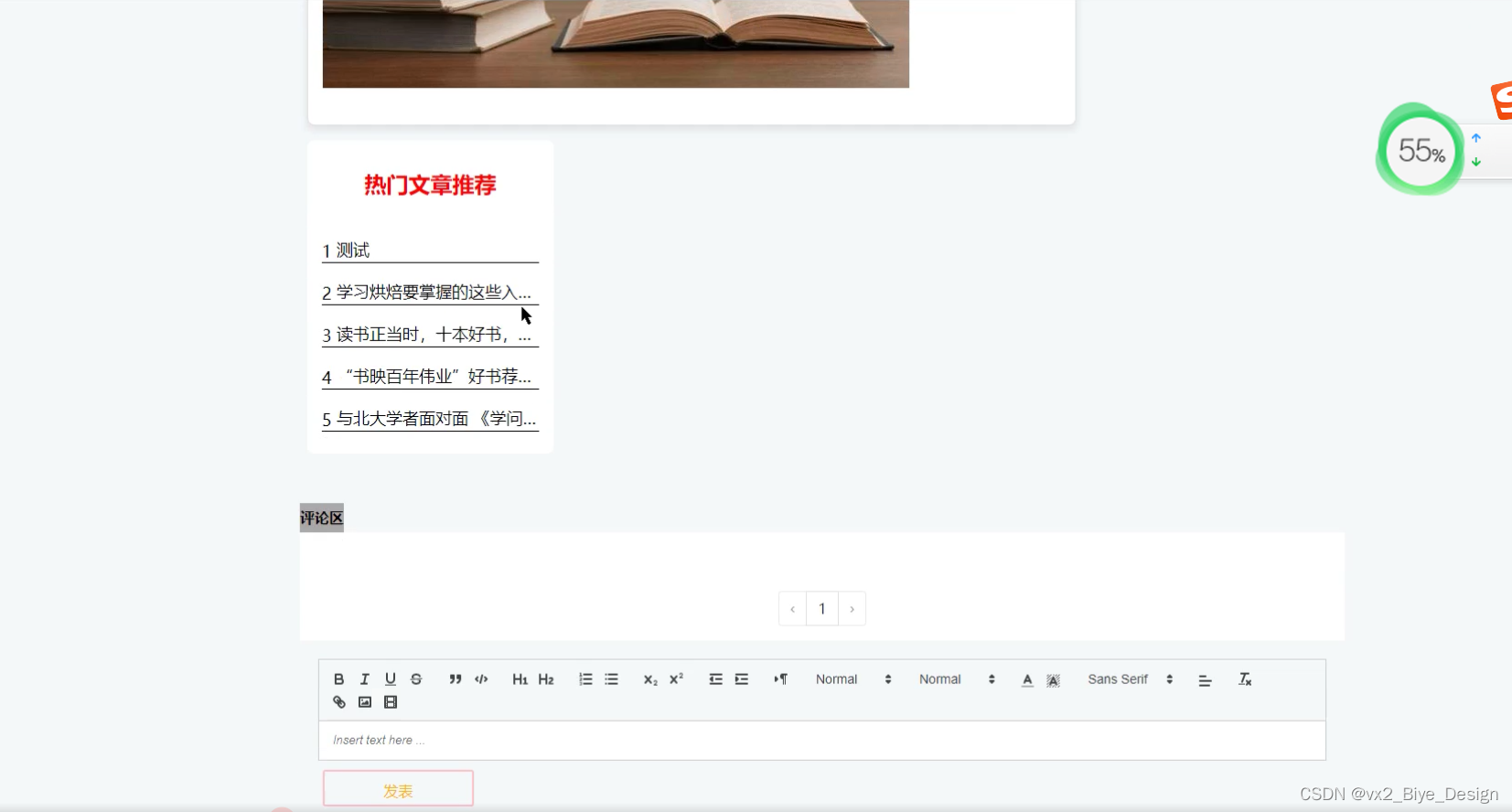Viewport: 1512px width, 812px height.
Task: Toggle underline formatting
Action: [391, 679]
